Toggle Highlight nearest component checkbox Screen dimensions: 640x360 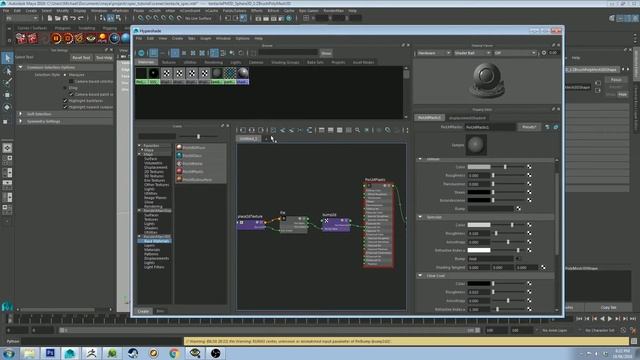[65, 107]
